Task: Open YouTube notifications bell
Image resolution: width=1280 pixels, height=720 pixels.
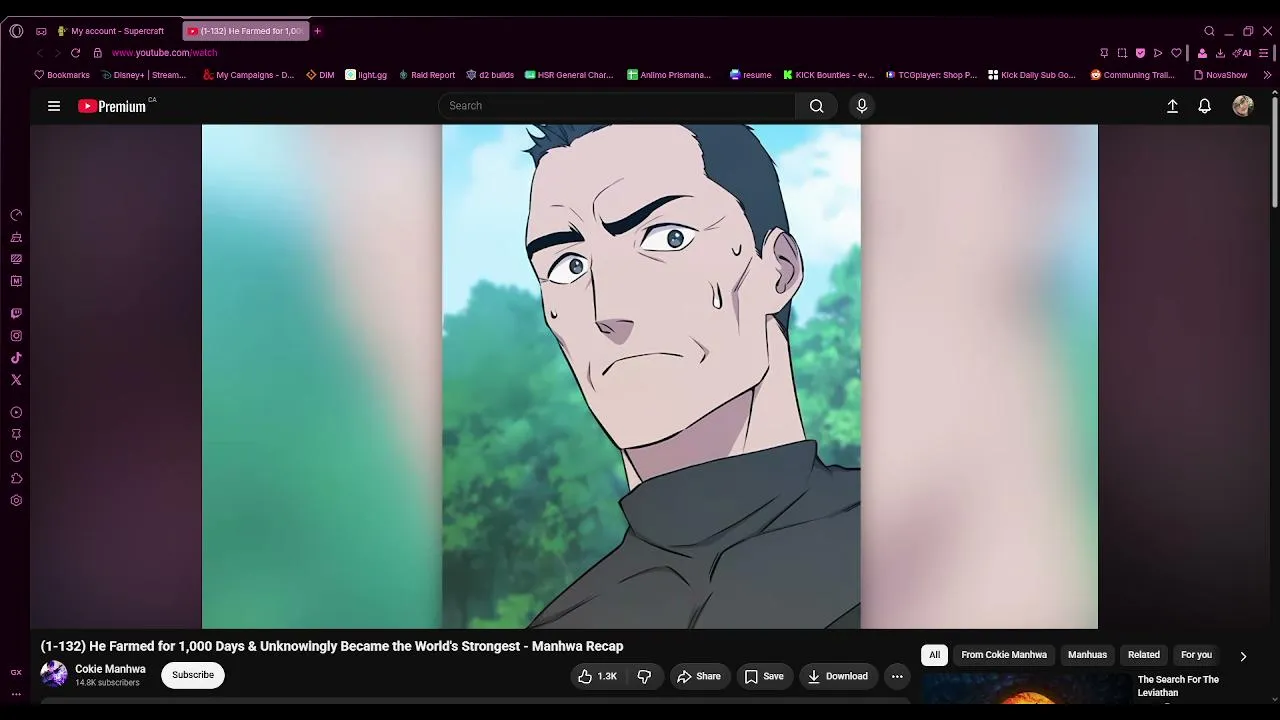Action: (1205, 106)
